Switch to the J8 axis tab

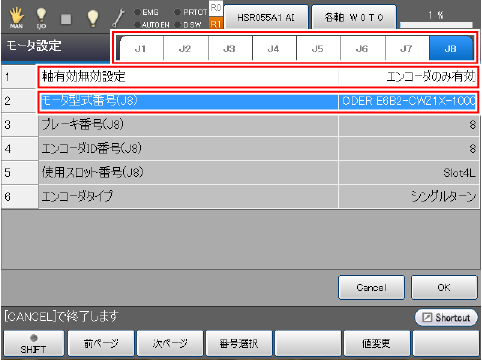[451, 49]
